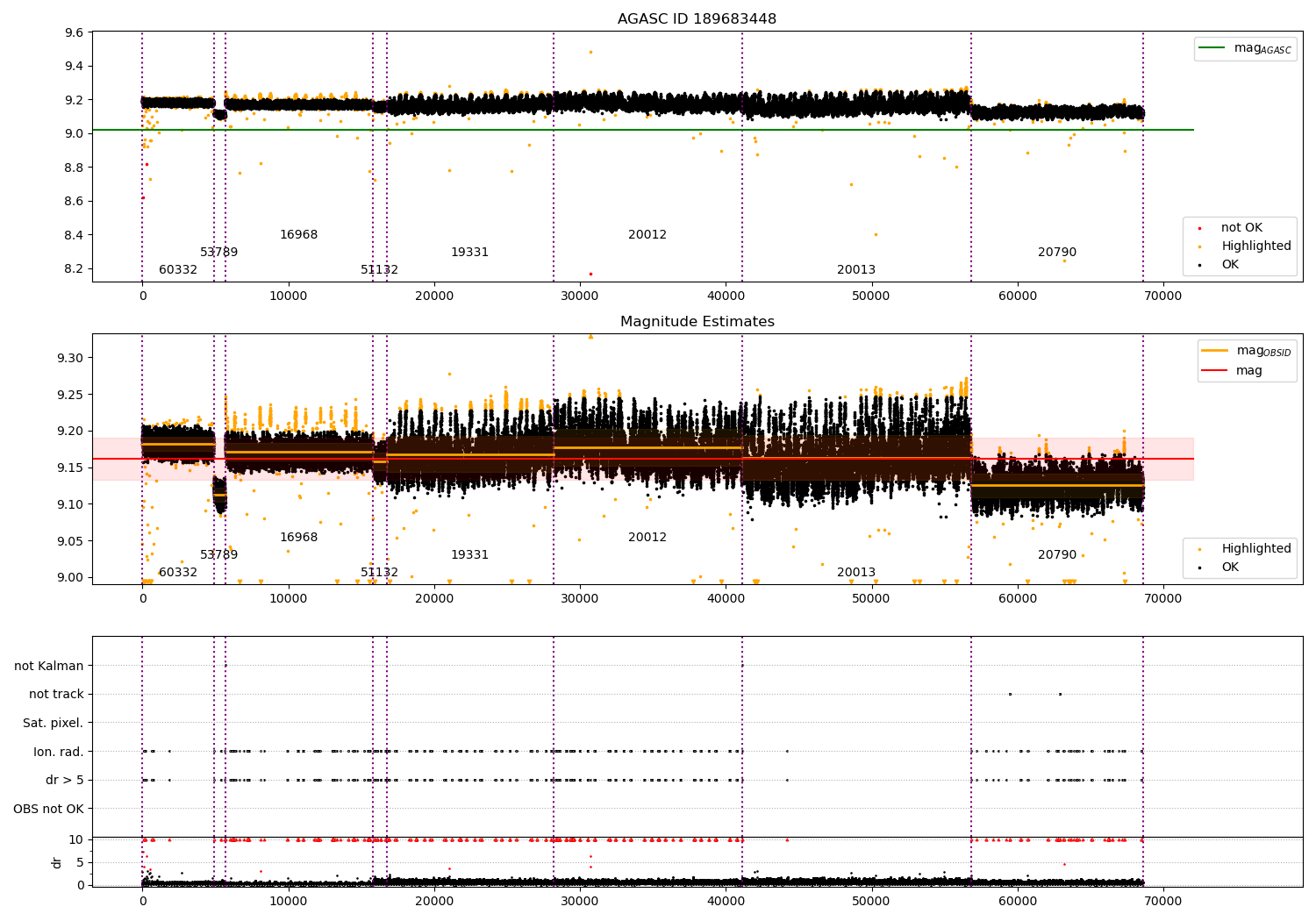This screenshot has height=921, width=1316.
Task: Click 'OK' legend label in Magnitude Estimates plot
Action: click(1230, 568)
